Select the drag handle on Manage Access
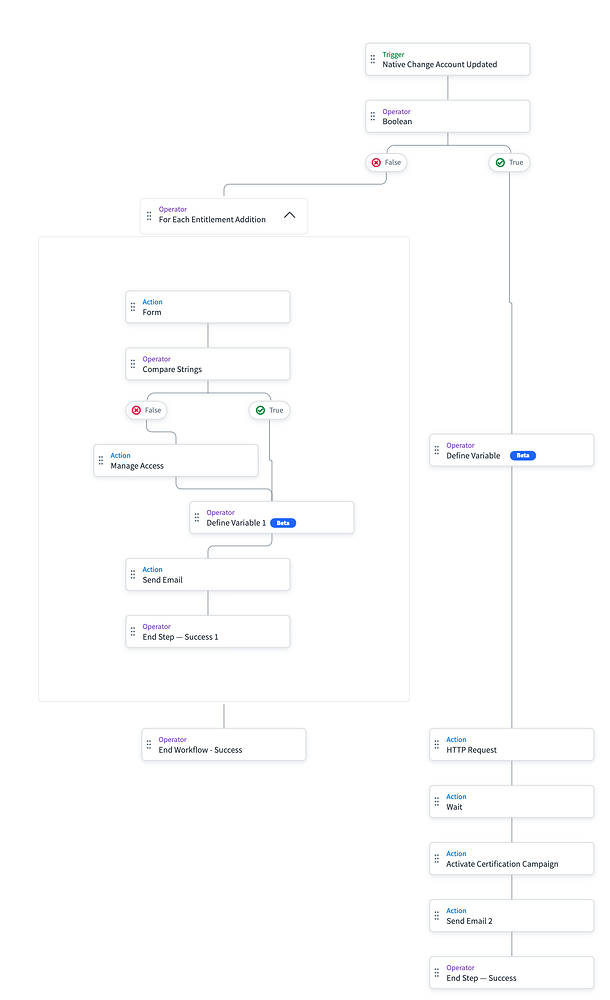The image size is (610, 1000). click(x=101, y=460)
